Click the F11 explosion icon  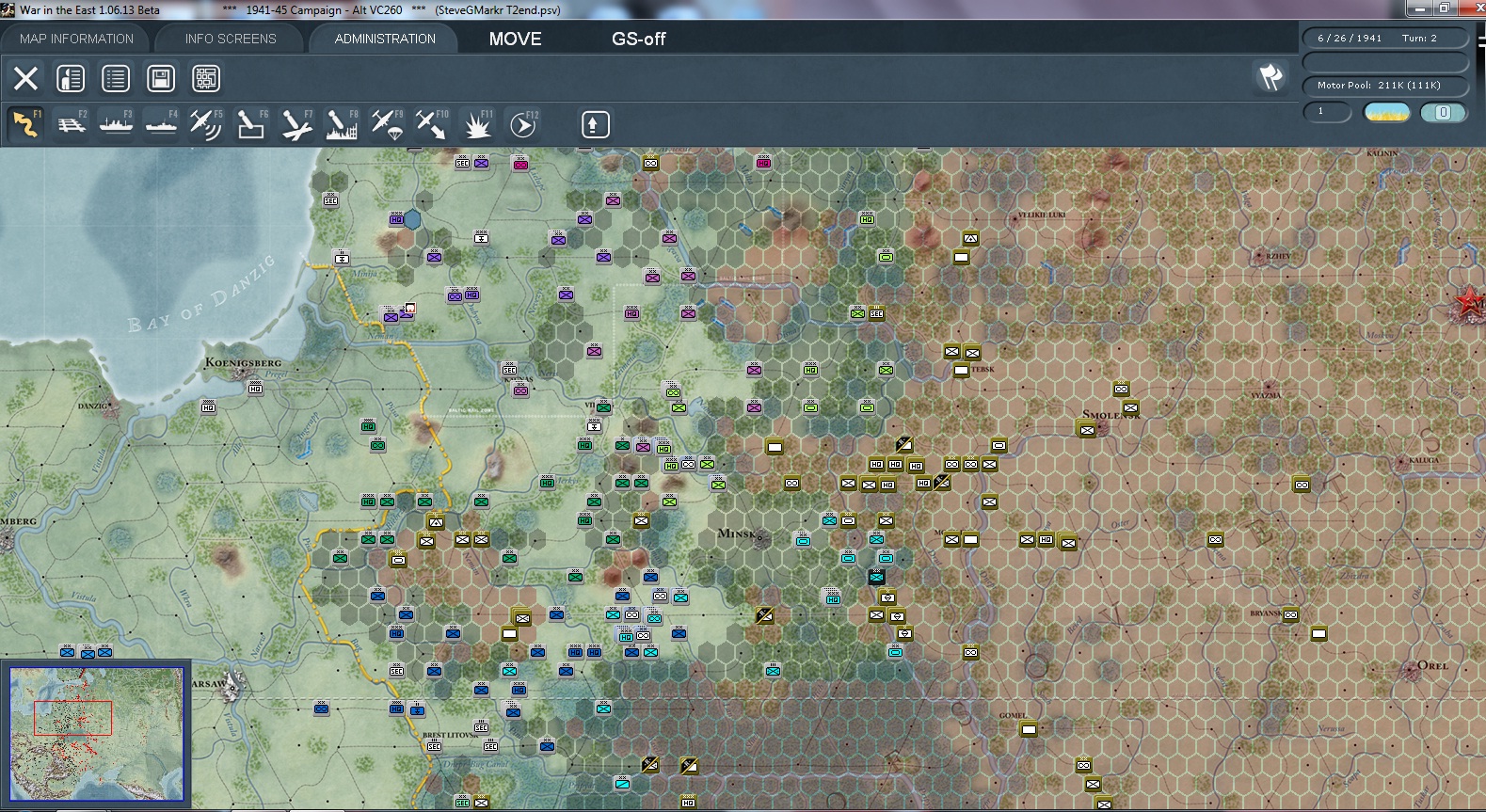(x=477, y=124)
